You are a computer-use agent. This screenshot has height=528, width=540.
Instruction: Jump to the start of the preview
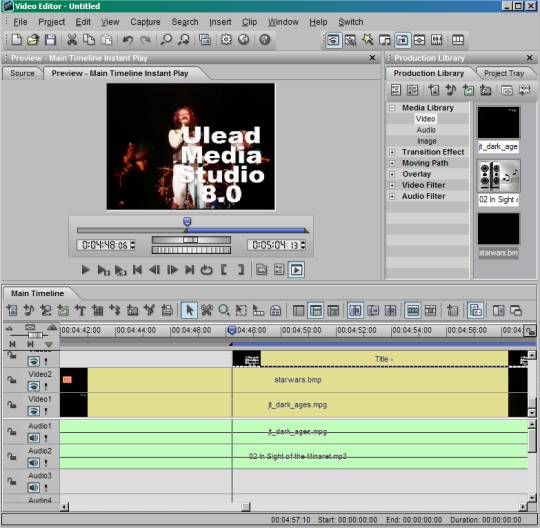point(137,269)
